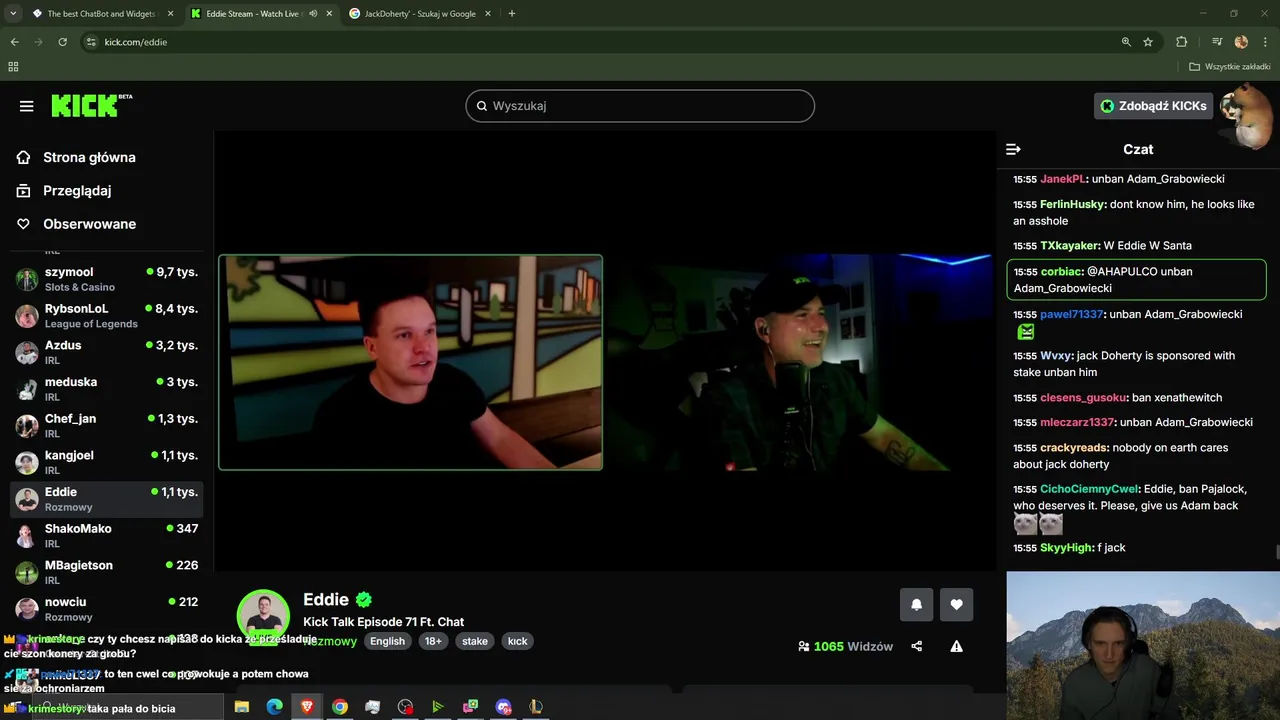This screenshot has width=1280, height=720.
Task: Click the zoom magnifier in the address bar
Action: pyautogui.click(x=1126, y=42)
